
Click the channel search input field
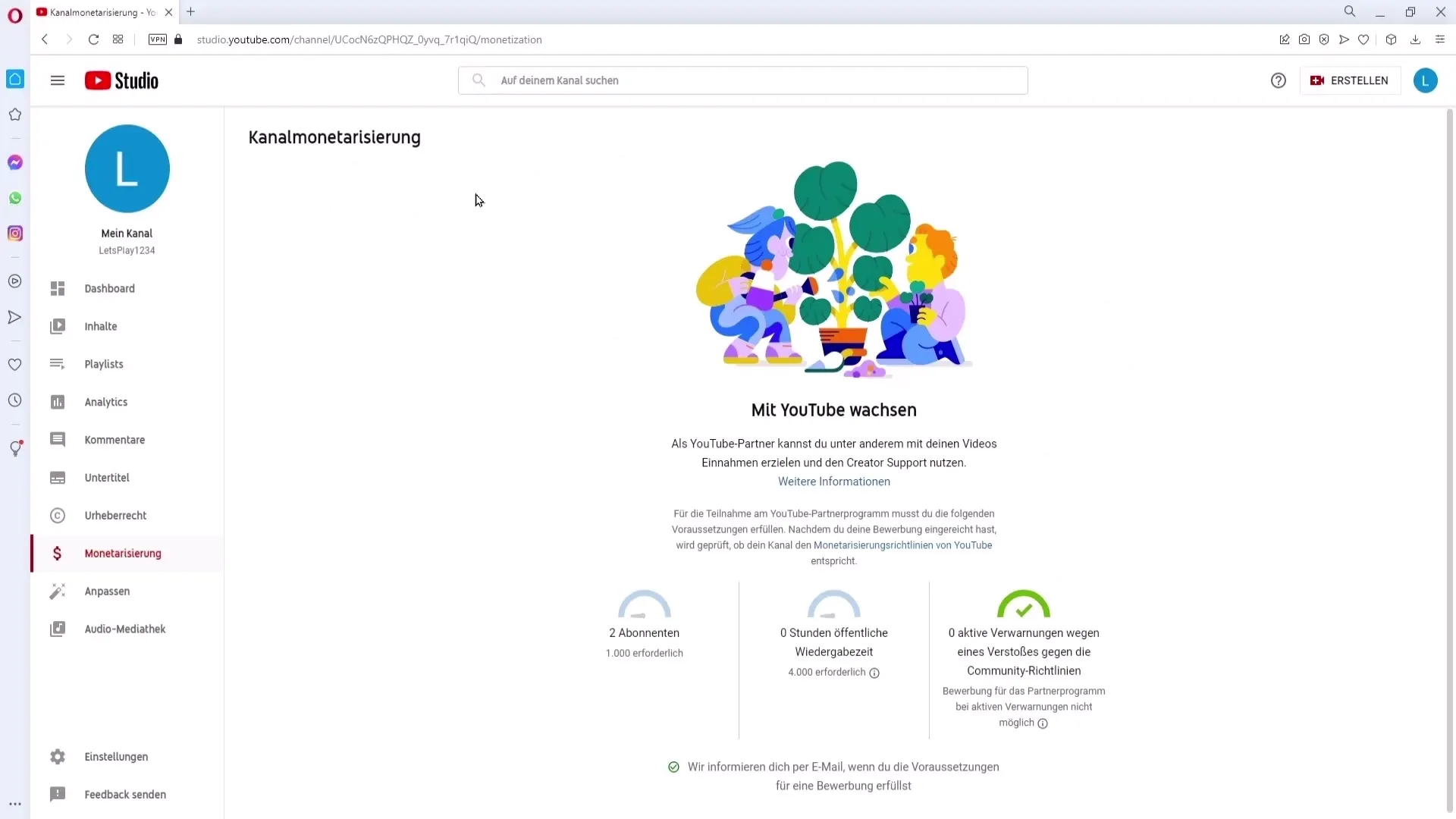[x=743, y=80]
